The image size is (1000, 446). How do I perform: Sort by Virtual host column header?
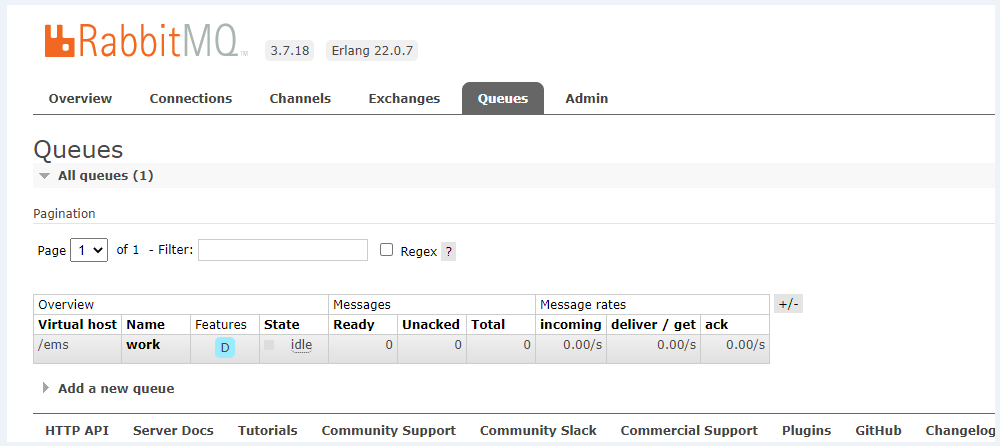[78, 324]
